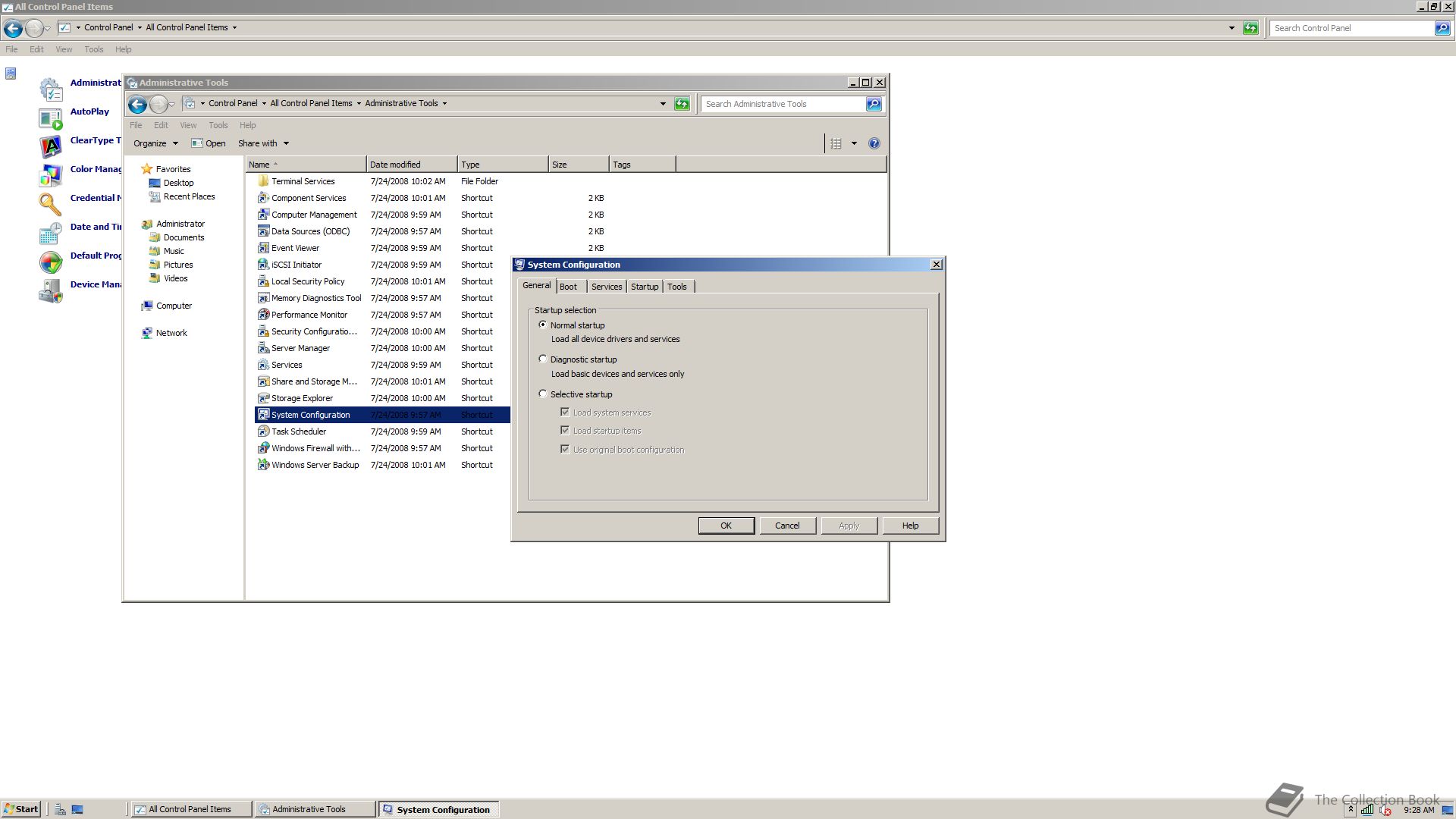Click the Search Administrative Tools field

pos(783,104)
